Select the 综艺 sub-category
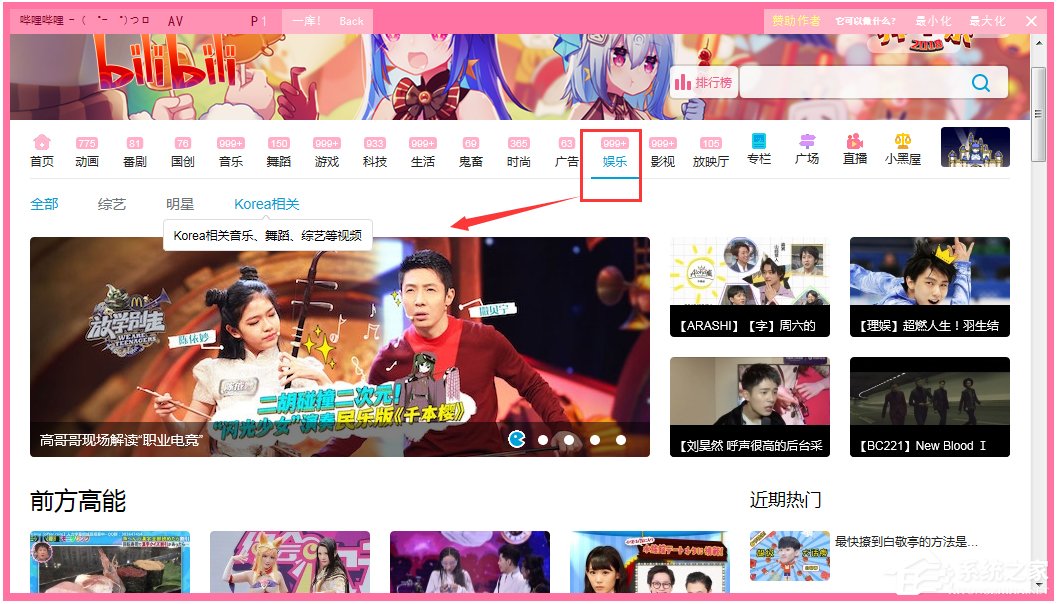The height and width of the screenshot is (604, 1058). click(112, 204)
